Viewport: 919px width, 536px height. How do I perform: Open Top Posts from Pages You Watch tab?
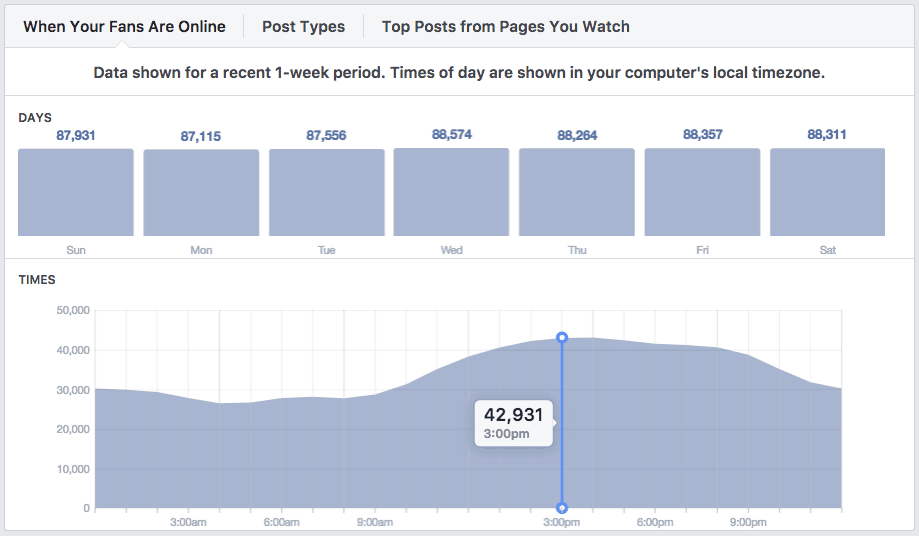(x=506, y=27)
